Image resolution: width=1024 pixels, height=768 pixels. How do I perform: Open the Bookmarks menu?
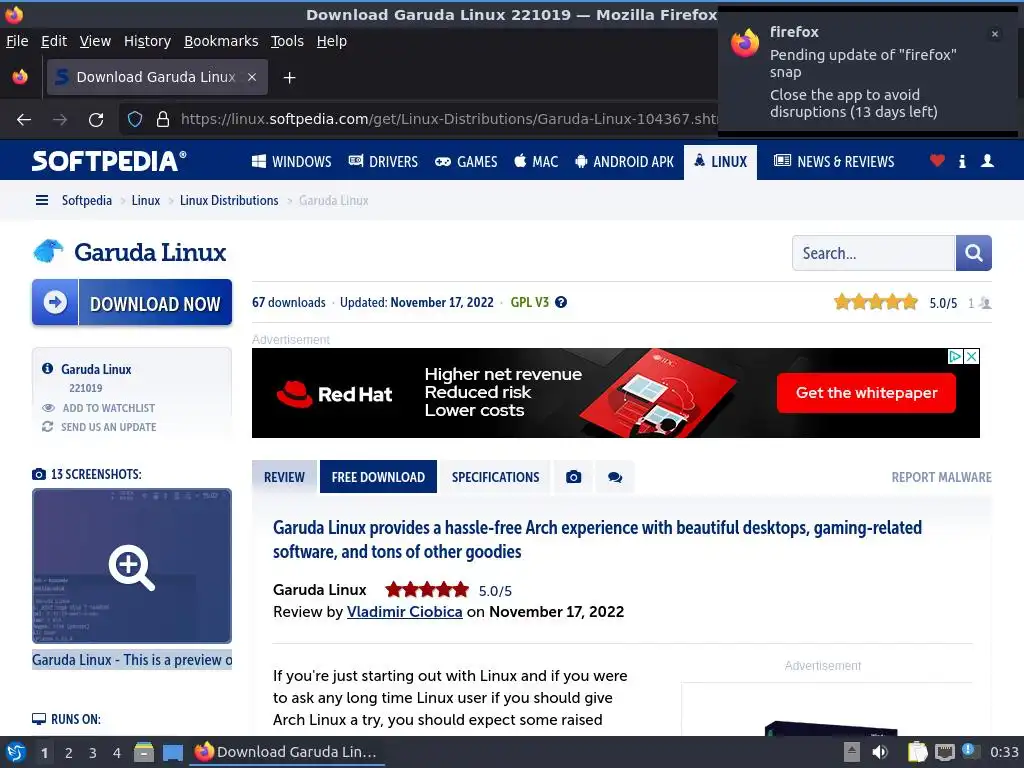pyautogui.click(x=221, y=41)
